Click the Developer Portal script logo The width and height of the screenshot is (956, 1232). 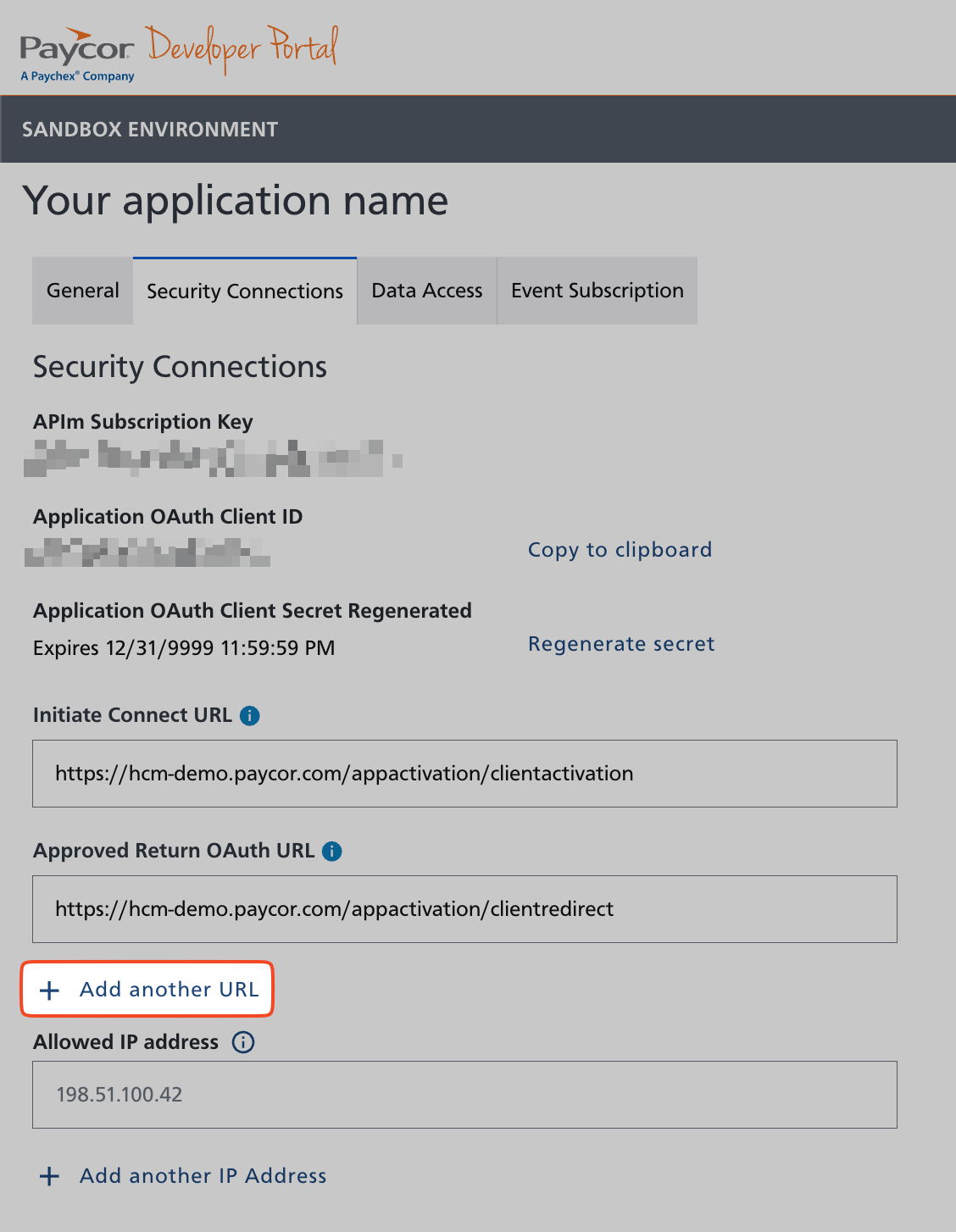click(x=242, y=47)
